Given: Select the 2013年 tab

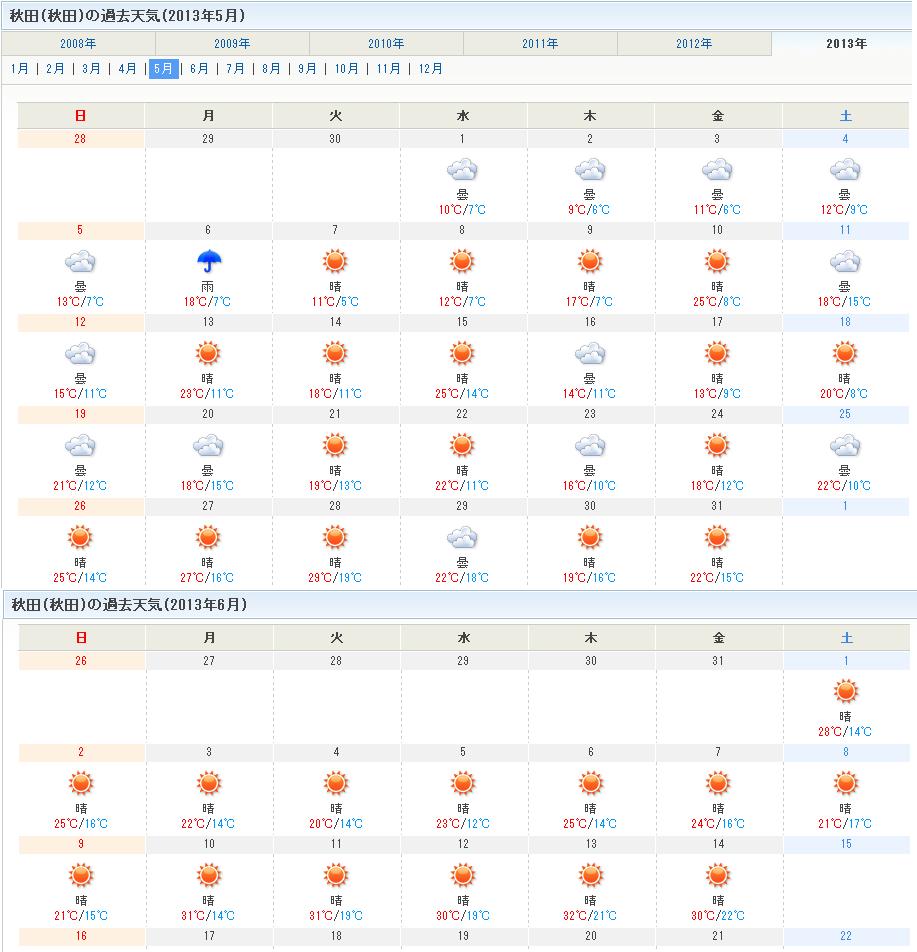Looking at the screenshot, I should coord(847,44).
